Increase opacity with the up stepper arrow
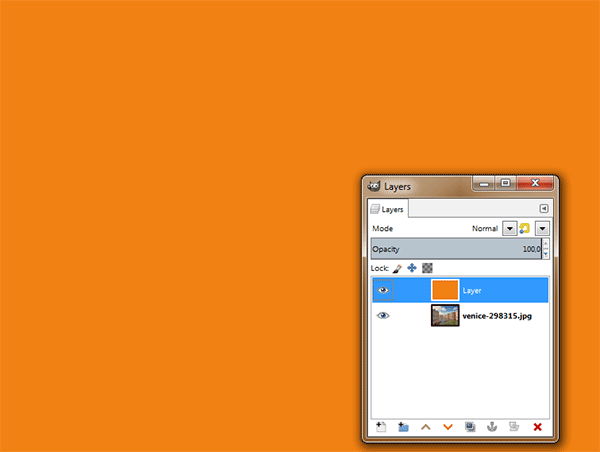This screenshot has width=600, height=452. tap(546, 243)
